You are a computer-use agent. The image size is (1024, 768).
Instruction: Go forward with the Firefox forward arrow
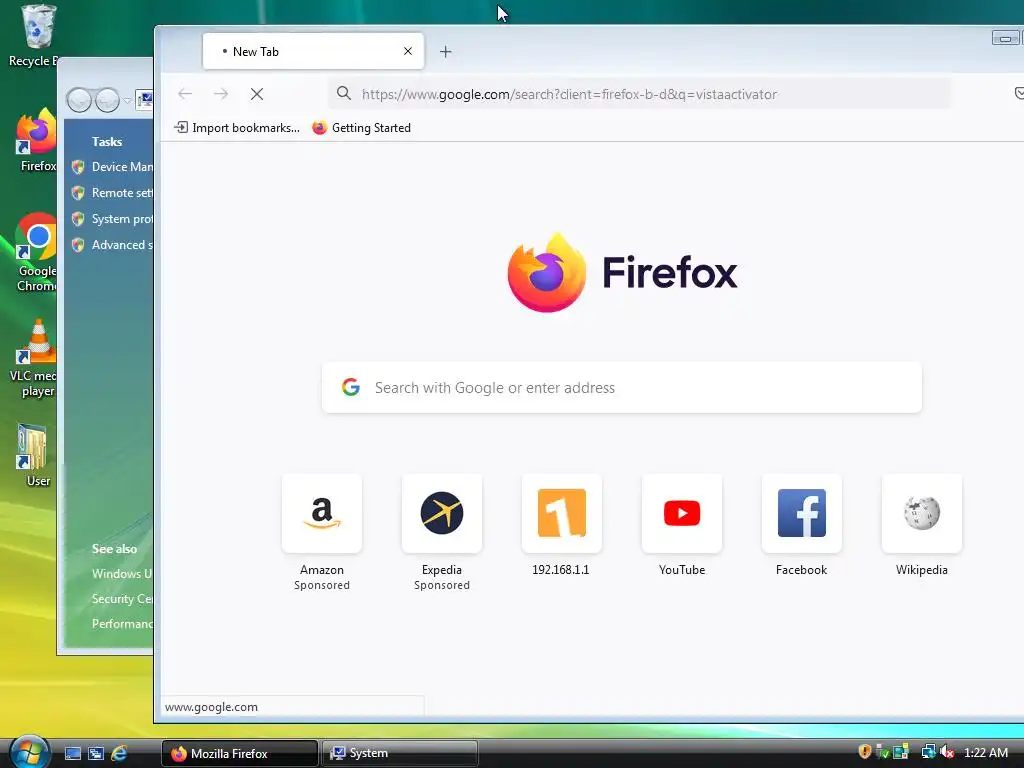coord(221,94)
